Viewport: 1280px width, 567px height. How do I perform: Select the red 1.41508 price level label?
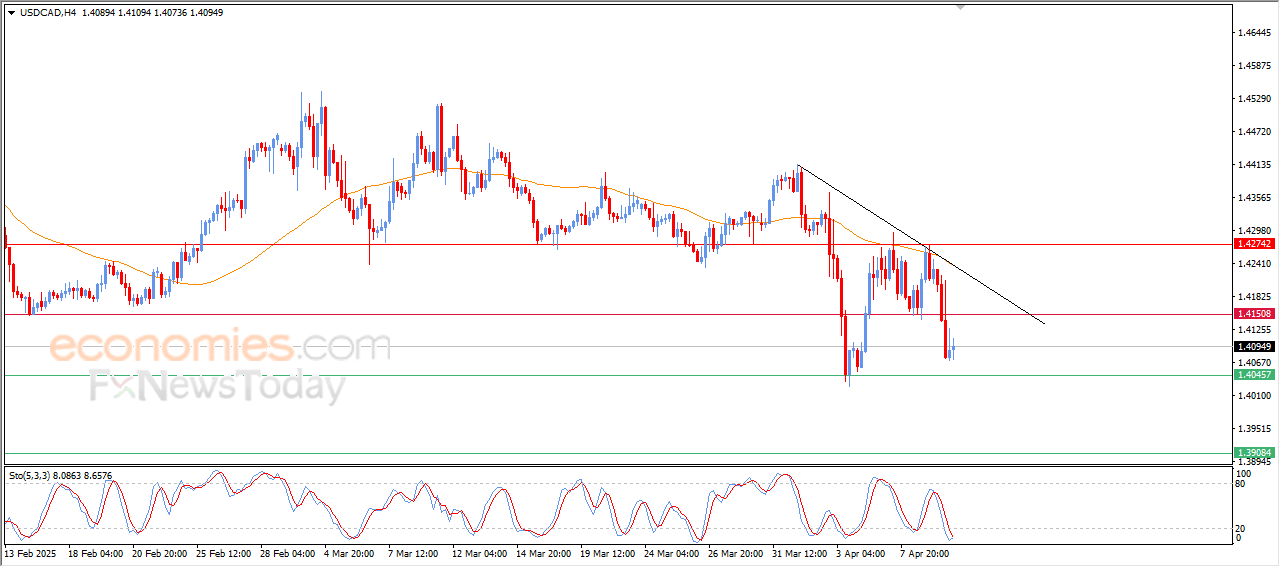(1253, 314)
